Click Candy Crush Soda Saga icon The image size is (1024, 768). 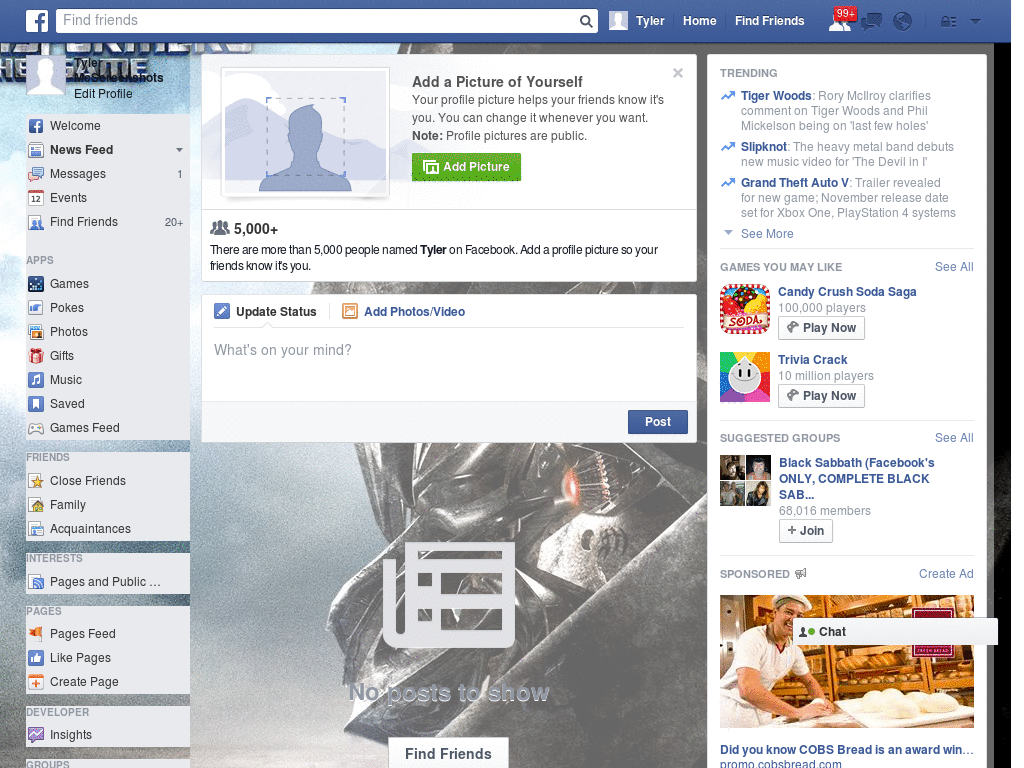744,309
